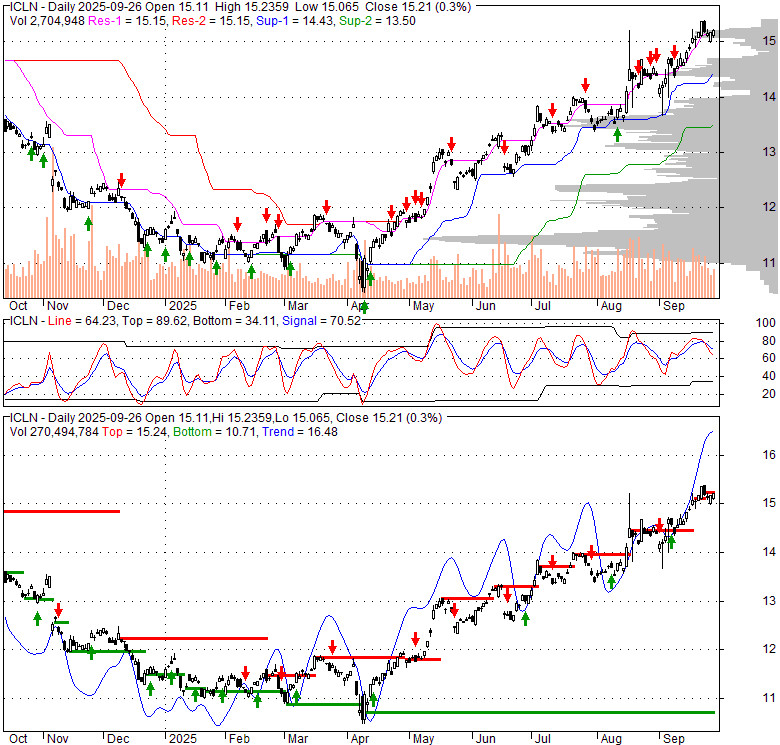Select the 16 price level on trend chart axis
780x745 pixels.
769,455
